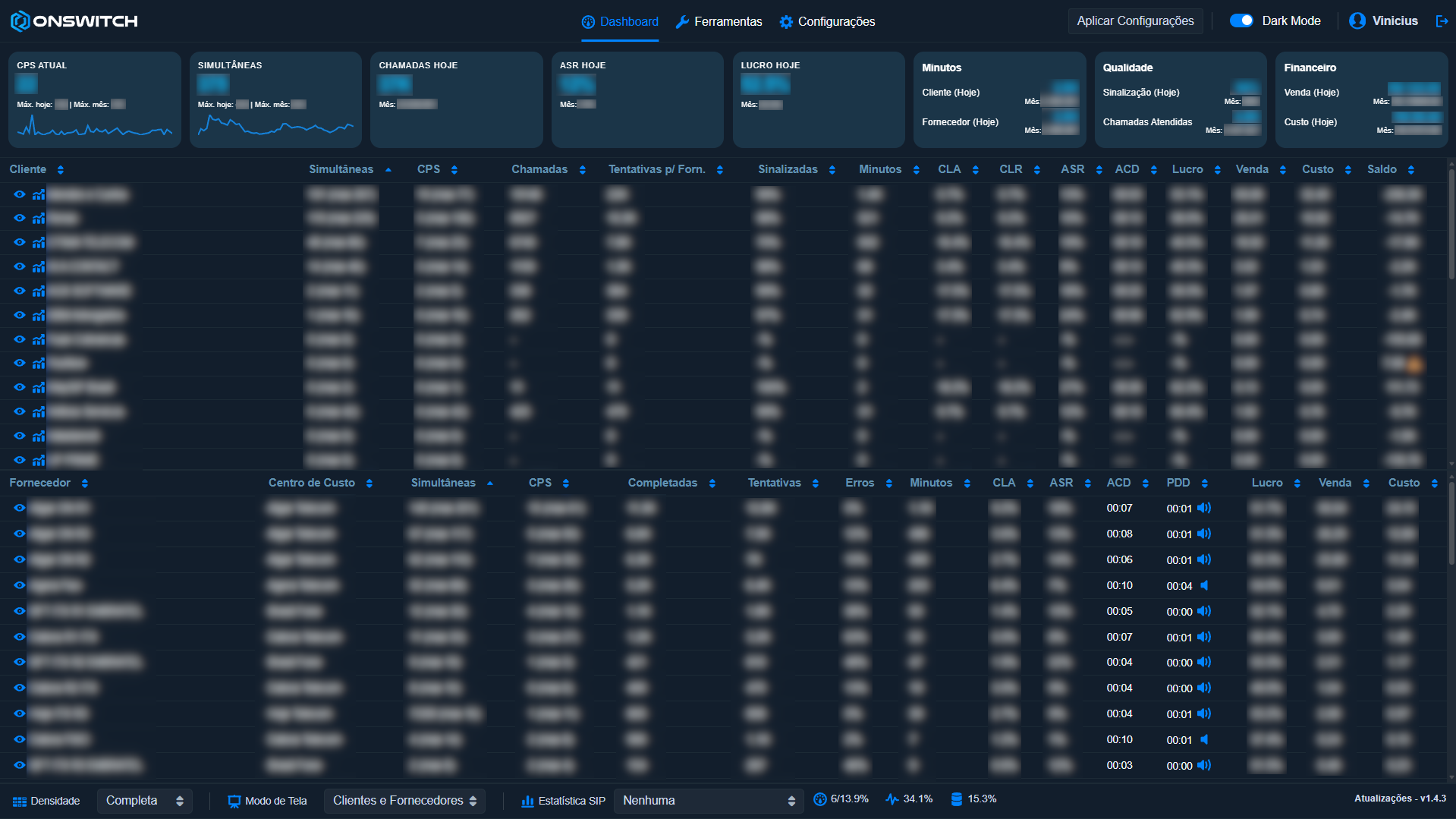Open the Completa density dropdown
The height and width of the screenshot is (819, 1456).
coord(144,801)
